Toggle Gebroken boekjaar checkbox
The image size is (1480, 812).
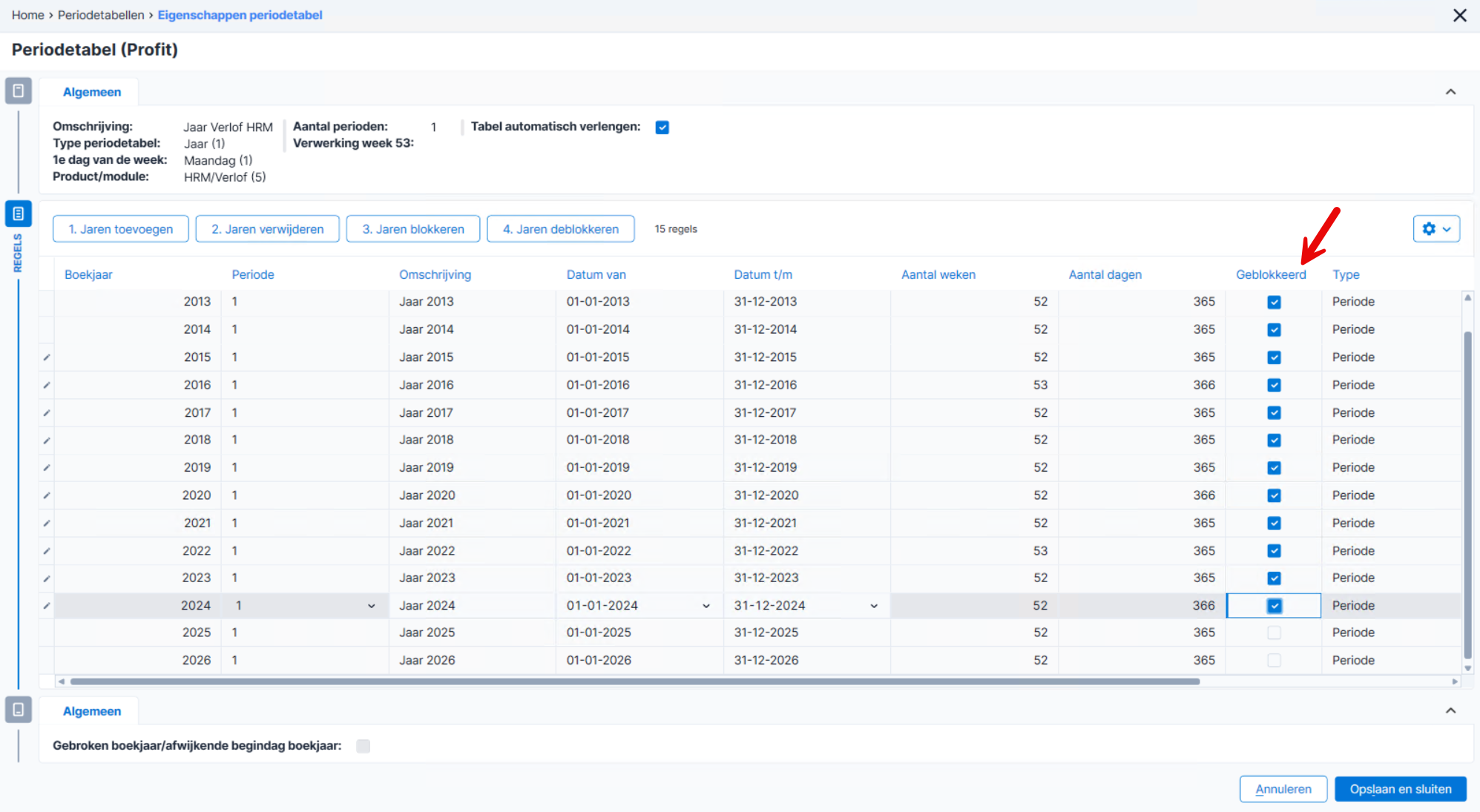coord(363,746)
